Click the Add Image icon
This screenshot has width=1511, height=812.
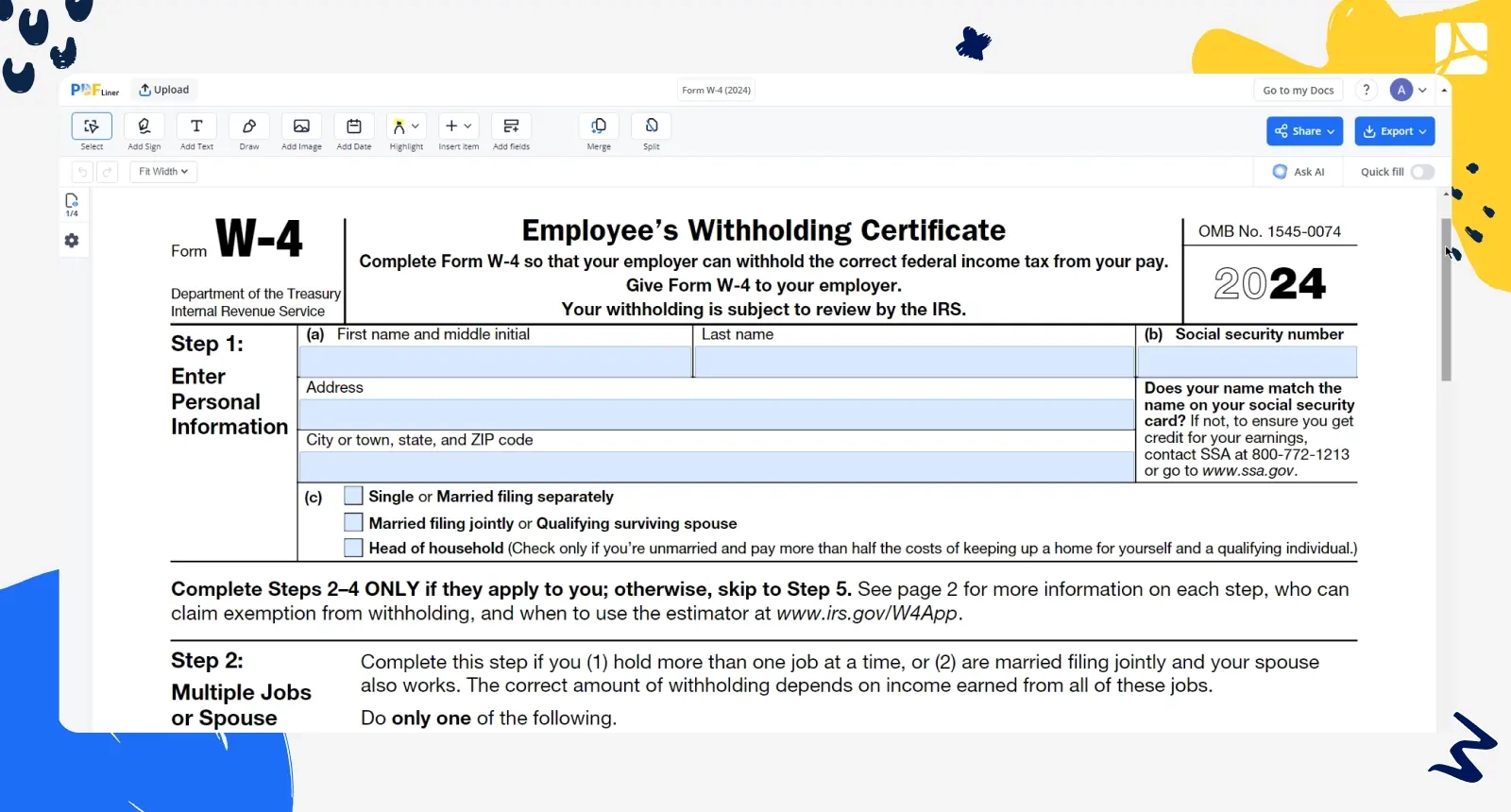click(x=301, y=127)
